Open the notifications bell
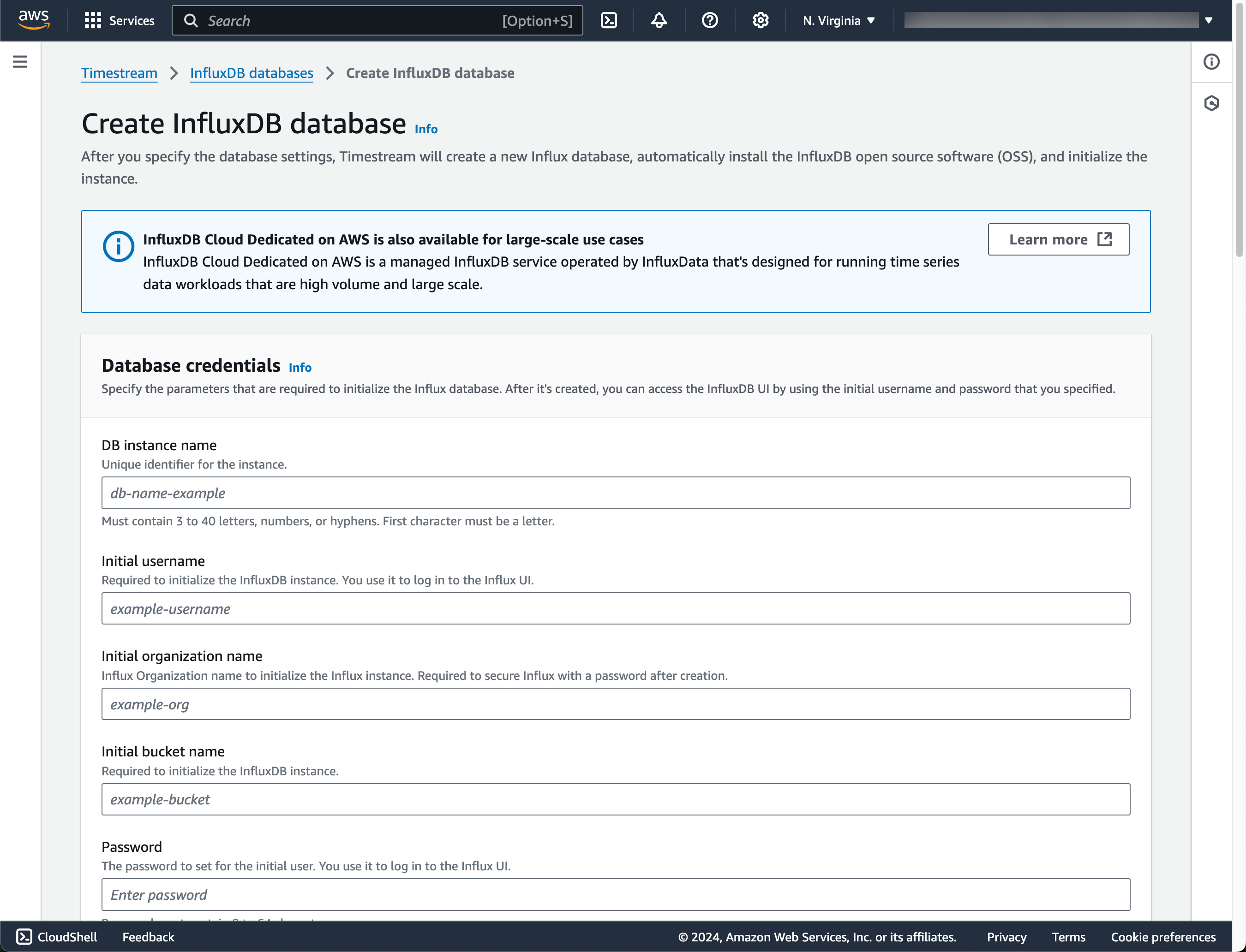This screenshot has width=1246, height=952. click(x=659, y=20)
